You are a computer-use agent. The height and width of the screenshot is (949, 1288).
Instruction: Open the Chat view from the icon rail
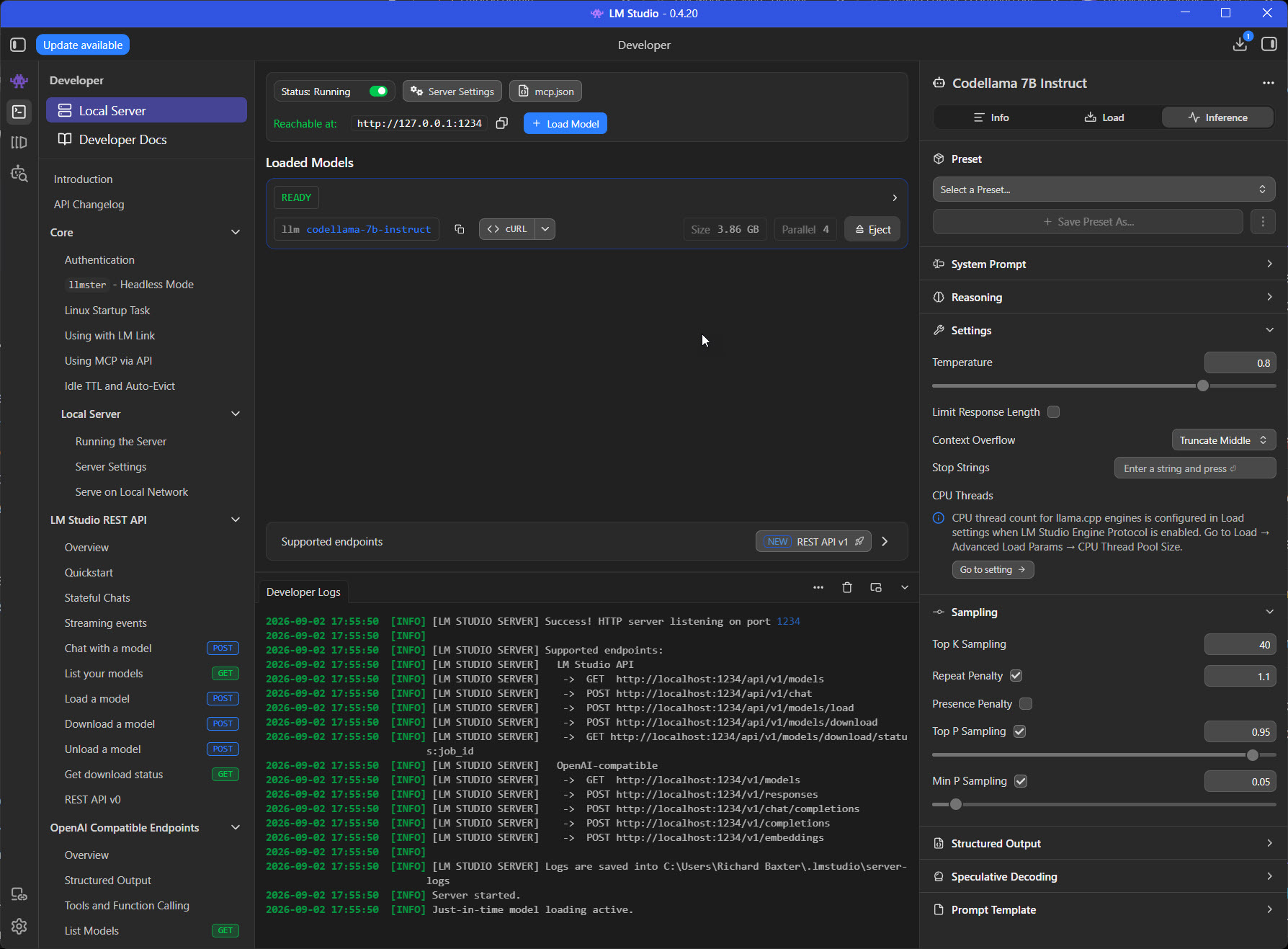pyautogui.click(x=19, y=81)
